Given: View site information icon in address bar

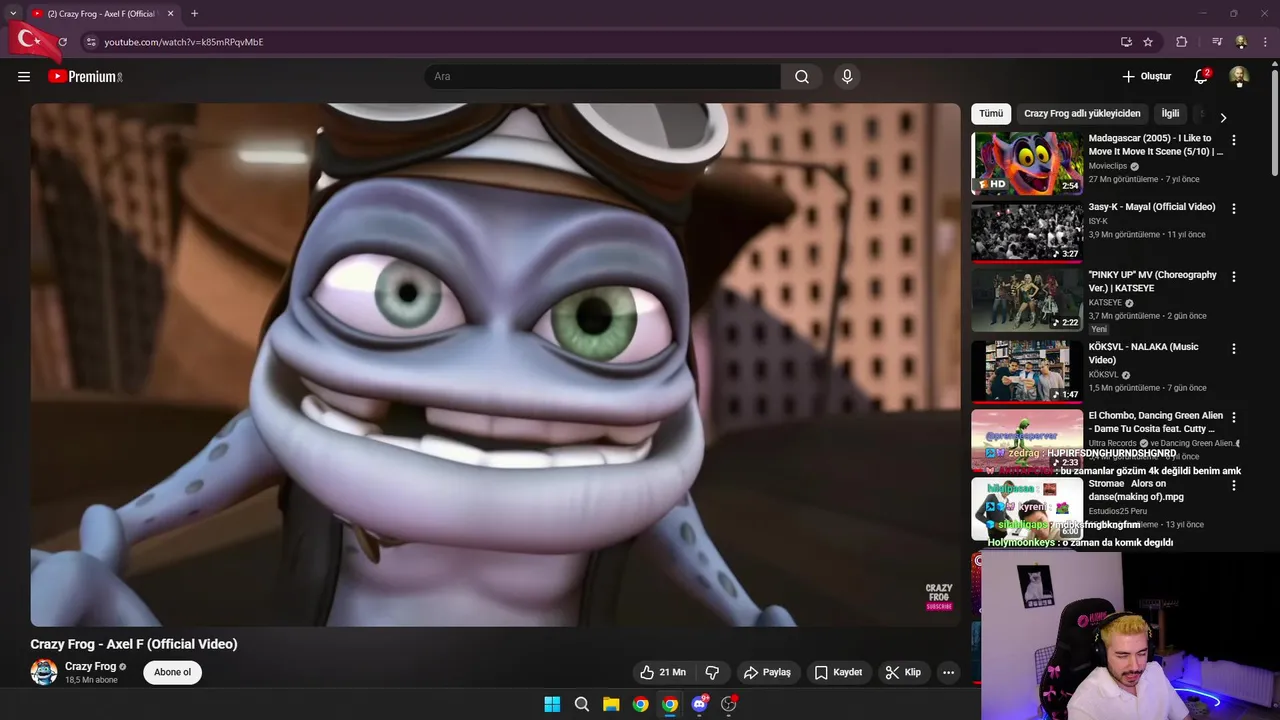Looking at the screenshot, I should click(91, 42).
